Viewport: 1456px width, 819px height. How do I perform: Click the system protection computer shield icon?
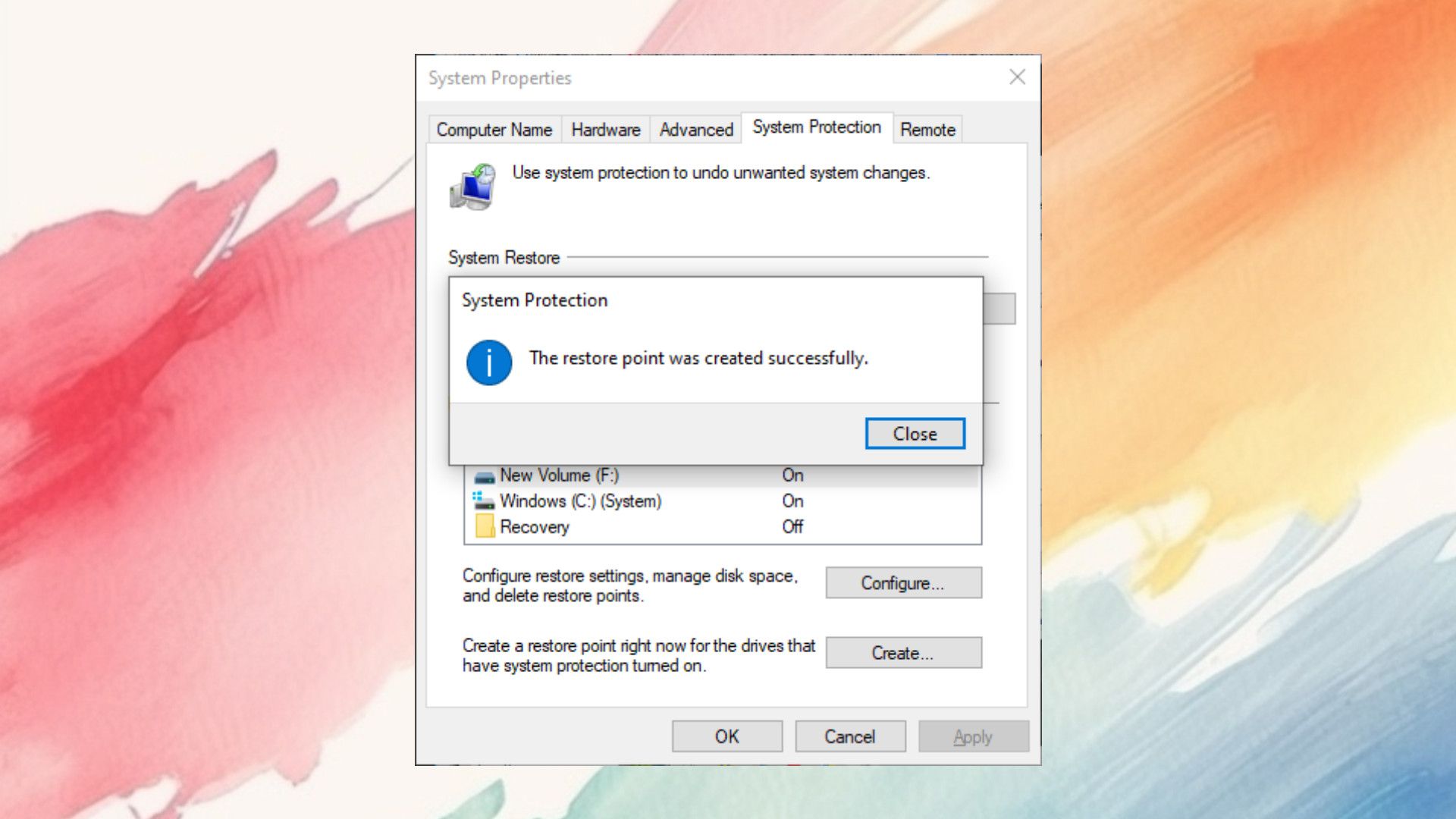(473, 187)
